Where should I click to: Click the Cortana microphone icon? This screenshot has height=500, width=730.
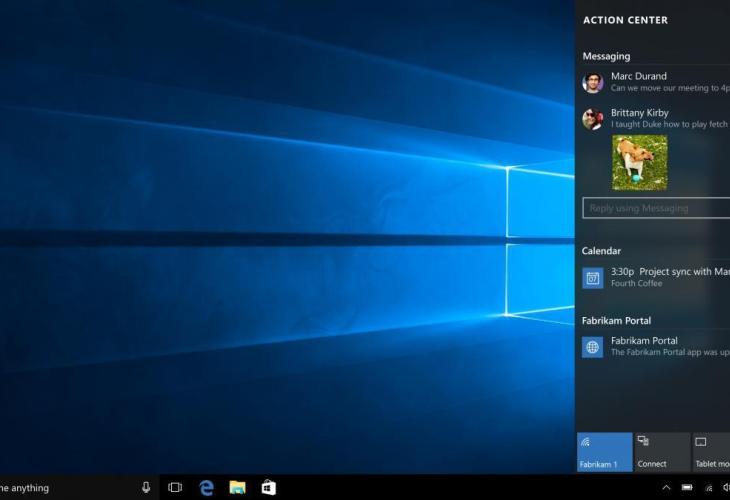pyautogui.click(x=146, y=488)
